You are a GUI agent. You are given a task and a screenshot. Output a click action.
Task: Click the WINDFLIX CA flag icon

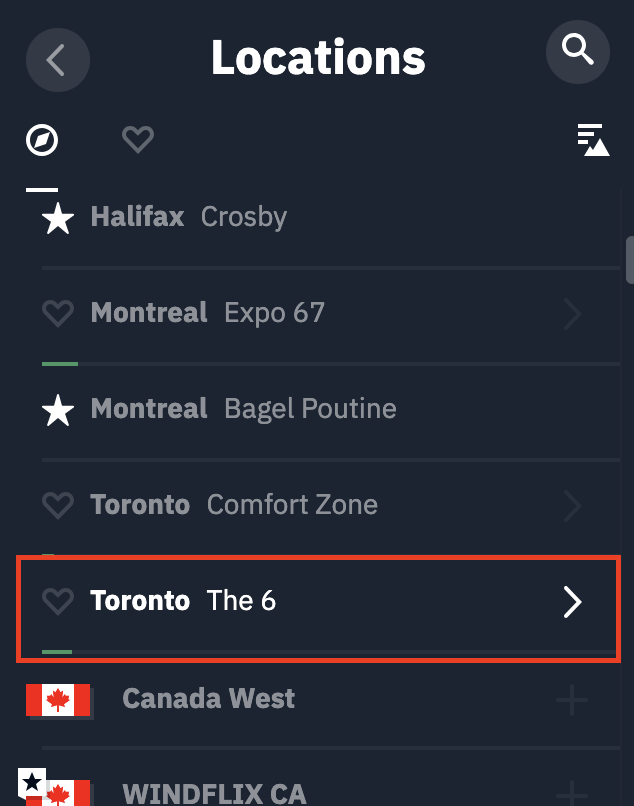click(x=58, y=793)
